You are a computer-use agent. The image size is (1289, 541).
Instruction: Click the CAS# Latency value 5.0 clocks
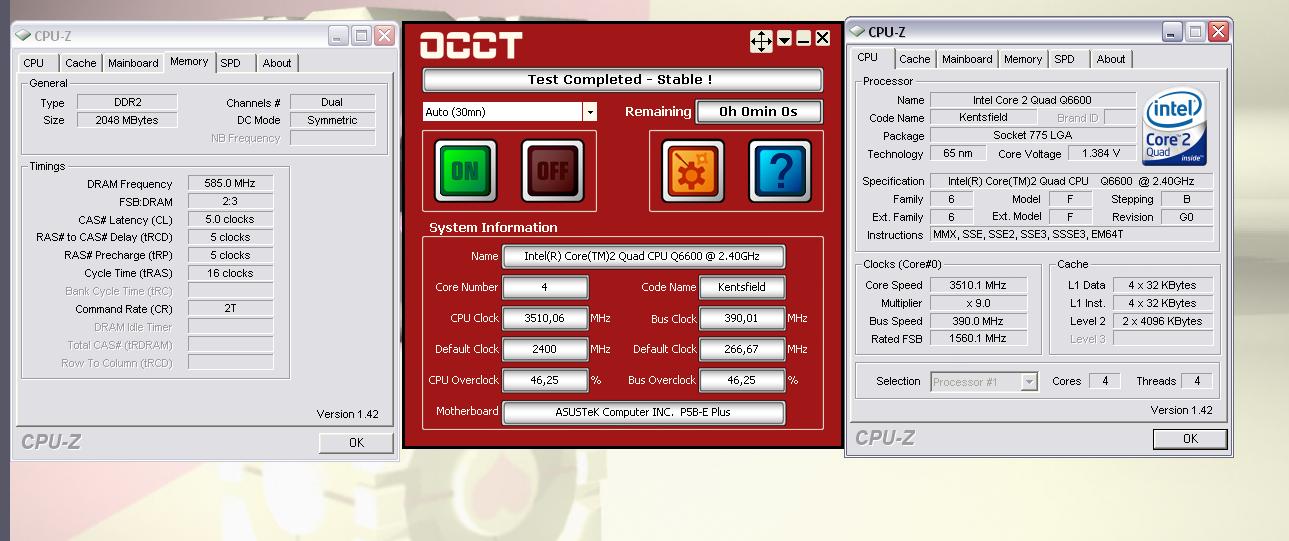coord(230,220)
